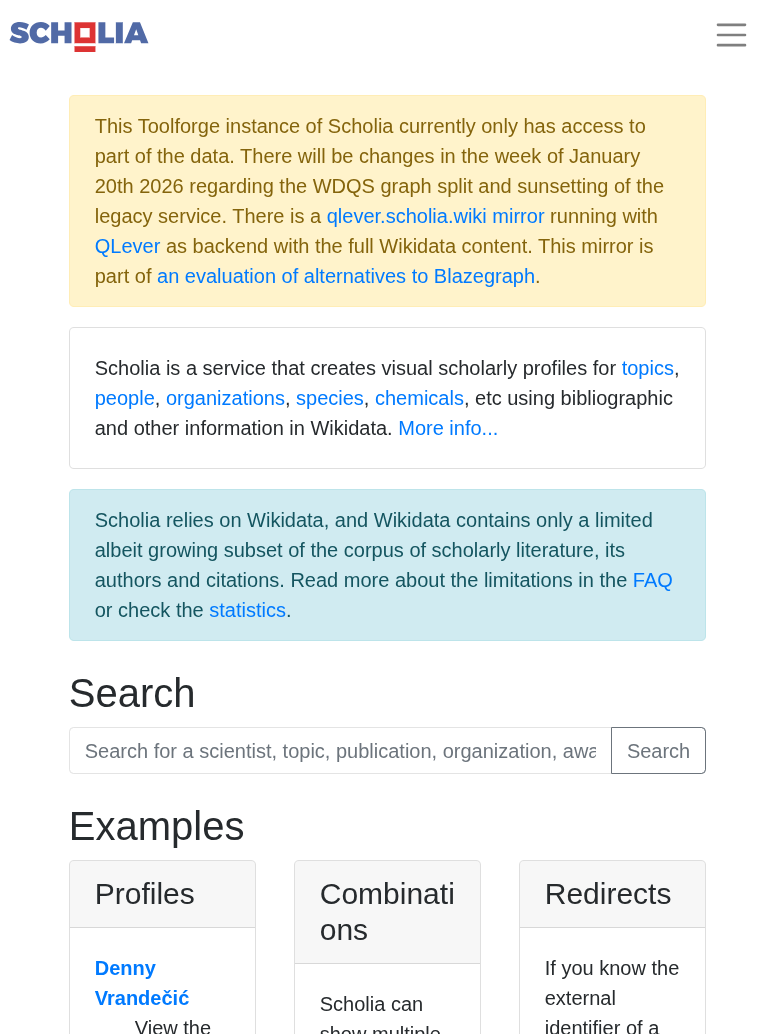Follow the QLever backend link
This screenshot has height=1034, width=765.
(127, 246)
